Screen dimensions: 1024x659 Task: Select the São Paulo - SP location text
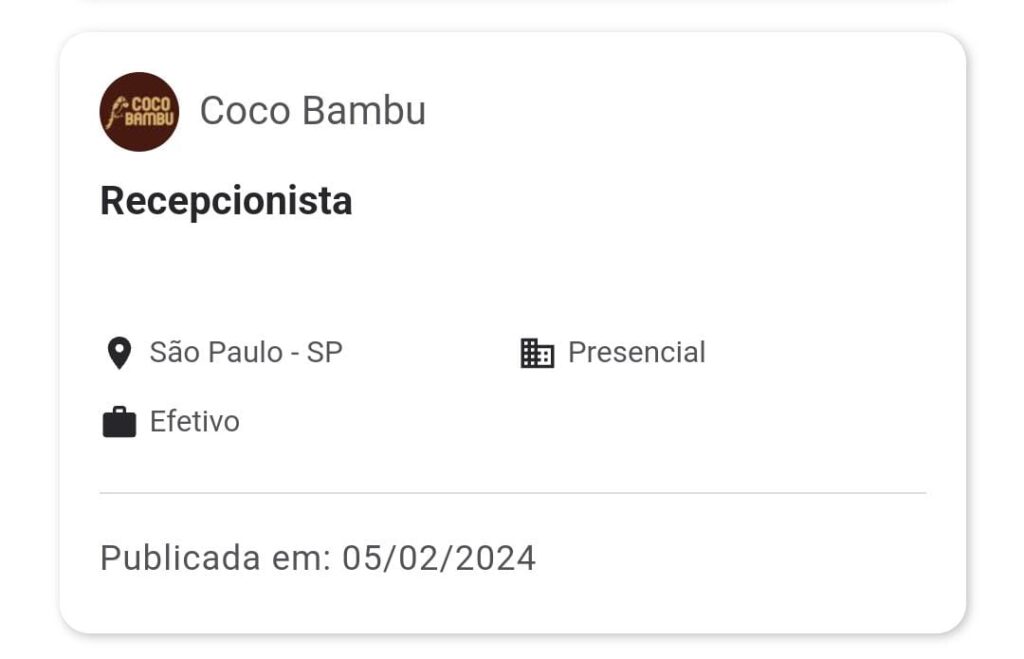246,352
